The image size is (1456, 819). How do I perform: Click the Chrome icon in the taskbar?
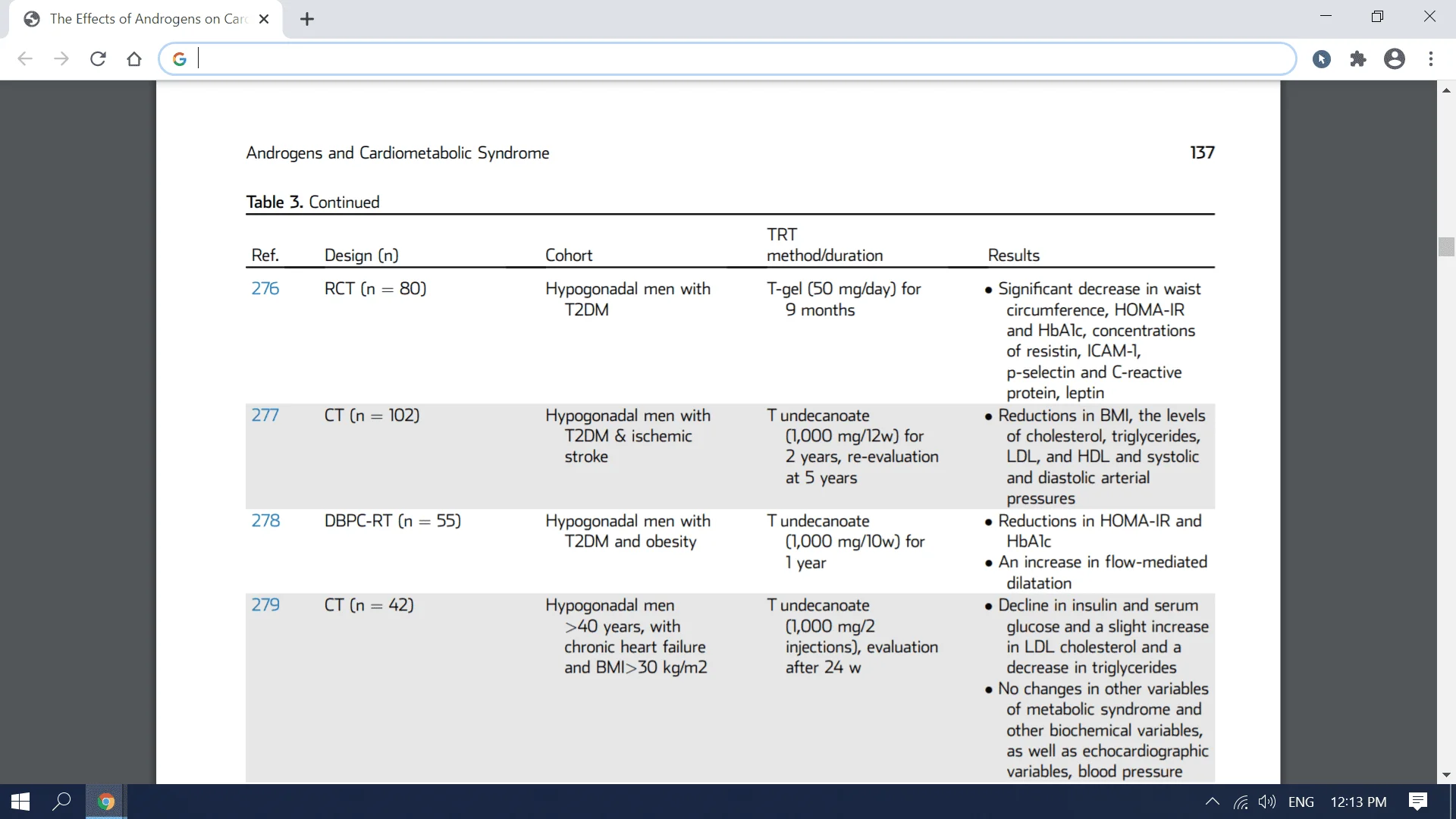click(x=106, y=802)
